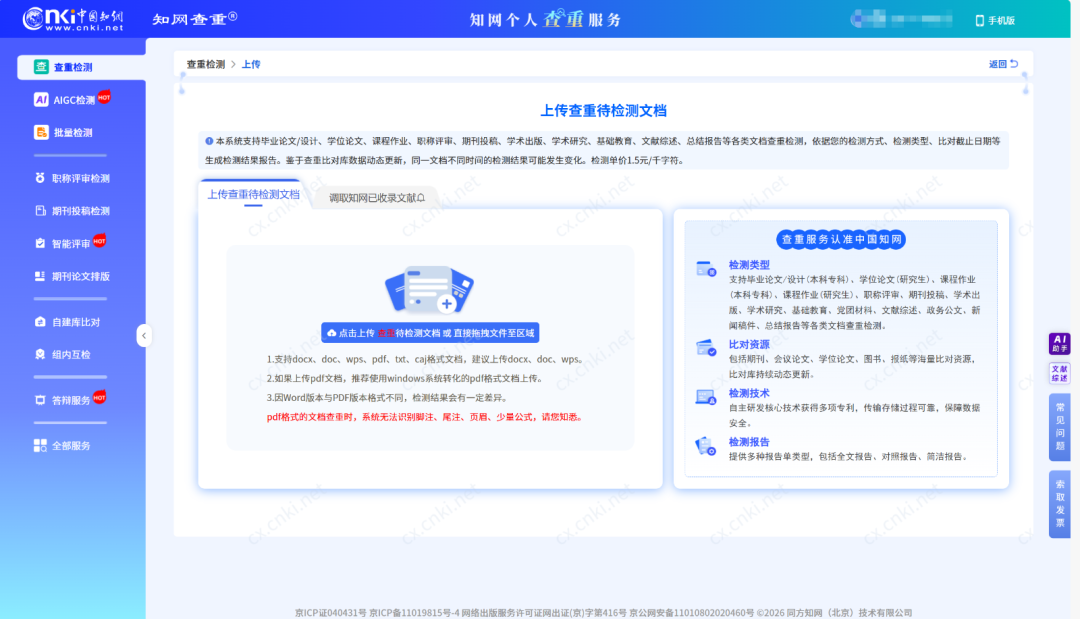Click the 京ICP证040431号 footer text
This screenshot has width=1080, height=619.
click(x=331, y=612)
